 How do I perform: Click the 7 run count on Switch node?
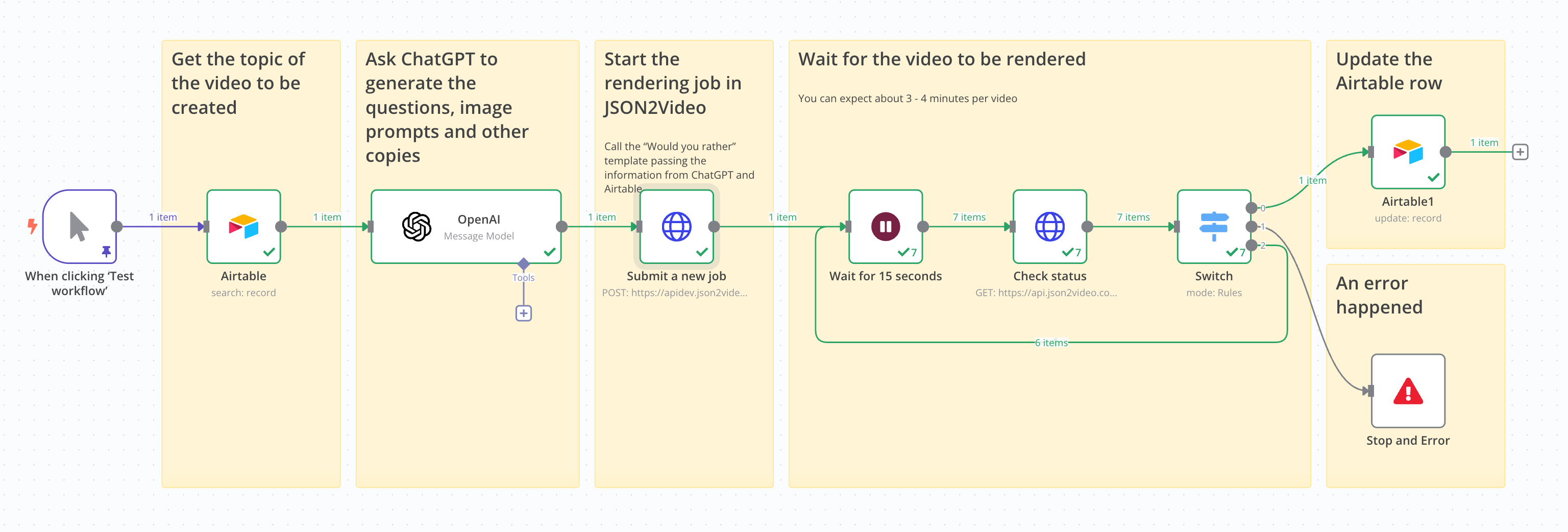(1242, 253)
